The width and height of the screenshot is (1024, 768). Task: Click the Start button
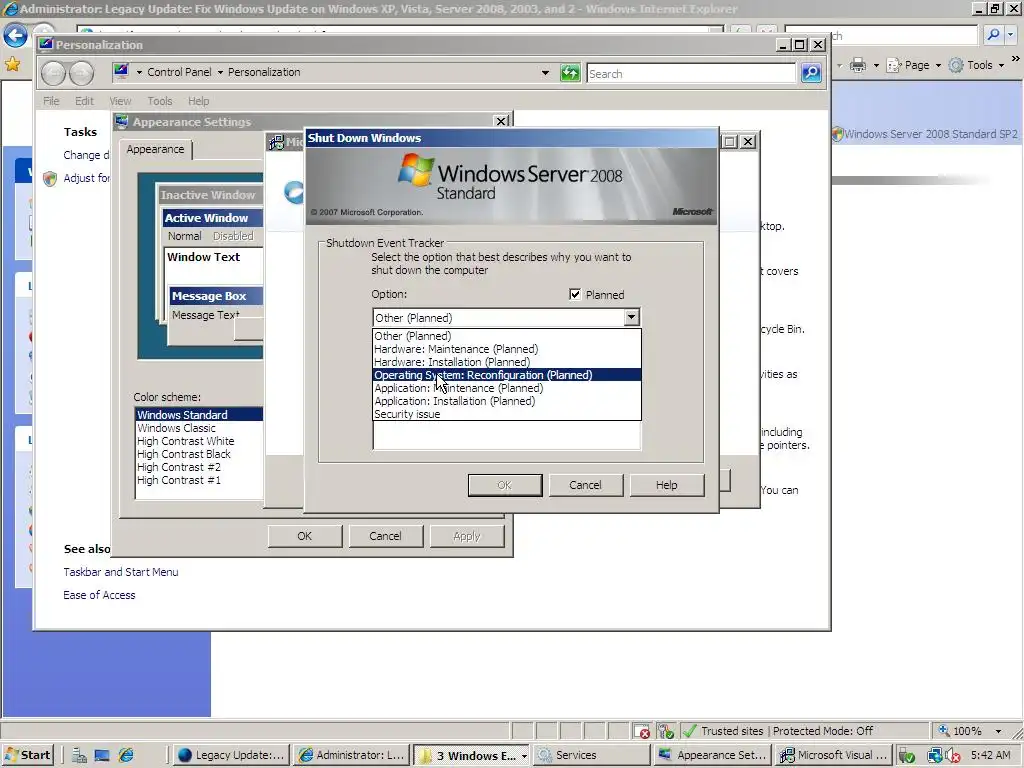click(27, 755)
